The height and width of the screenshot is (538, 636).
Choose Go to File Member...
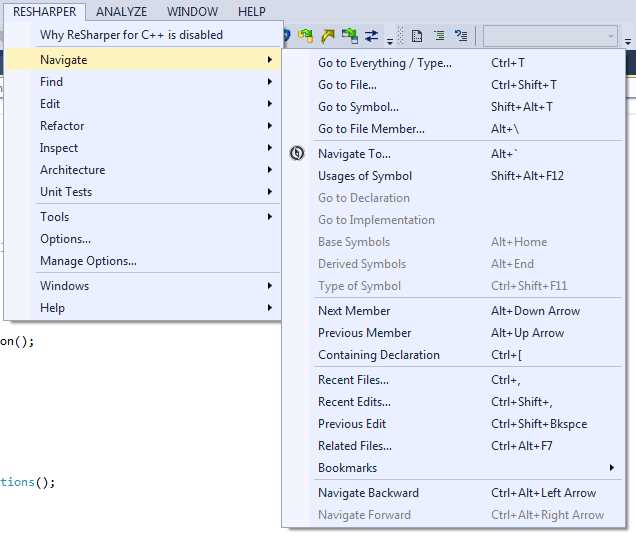(x=454, y=129)
